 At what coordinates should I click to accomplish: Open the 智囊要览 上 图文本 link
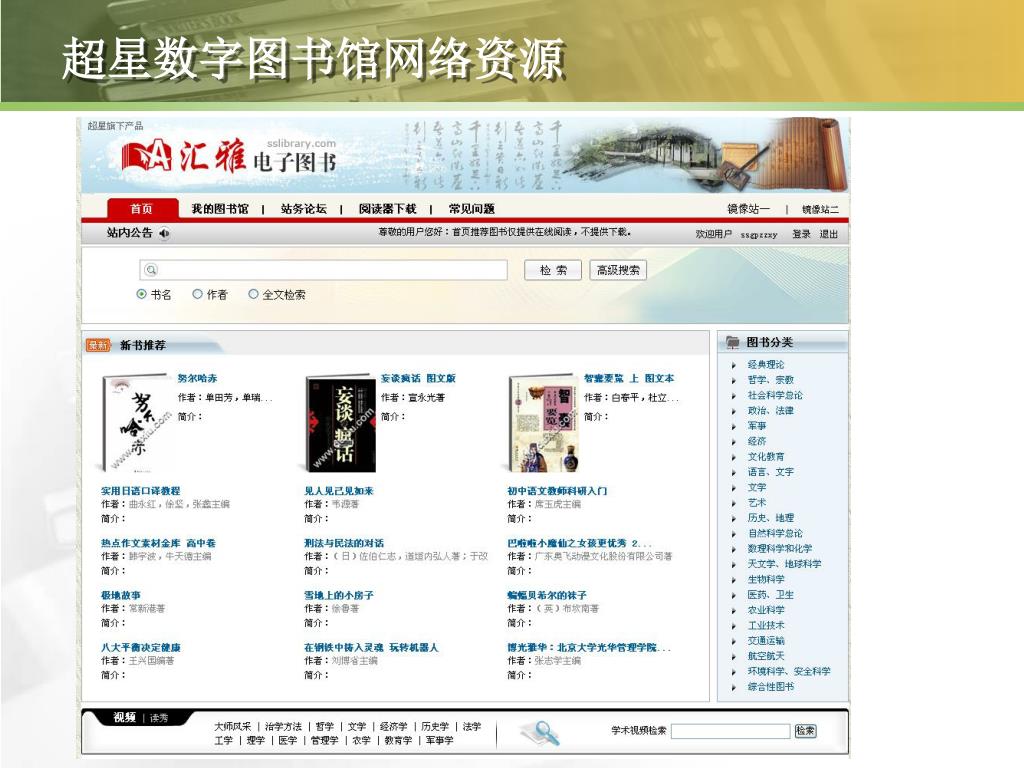pyautogui.click(x=629, y=378)
